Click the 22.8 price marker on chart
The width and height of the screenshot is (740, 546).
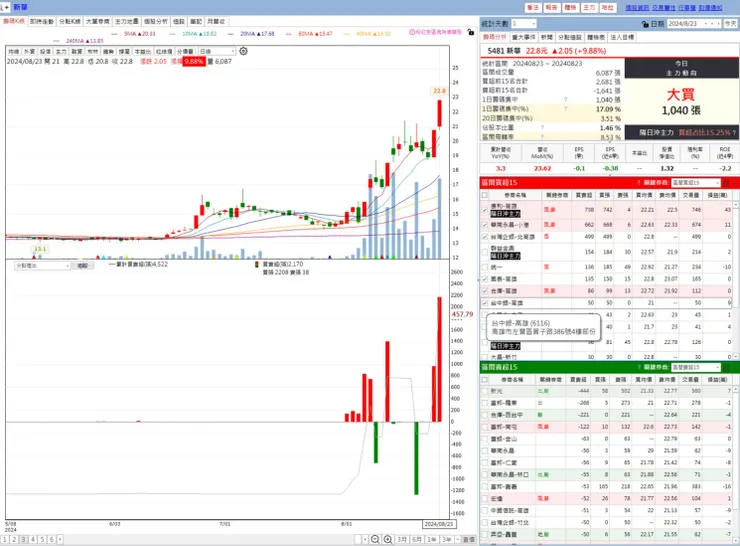pyautogui.click(x=439, y=91)
